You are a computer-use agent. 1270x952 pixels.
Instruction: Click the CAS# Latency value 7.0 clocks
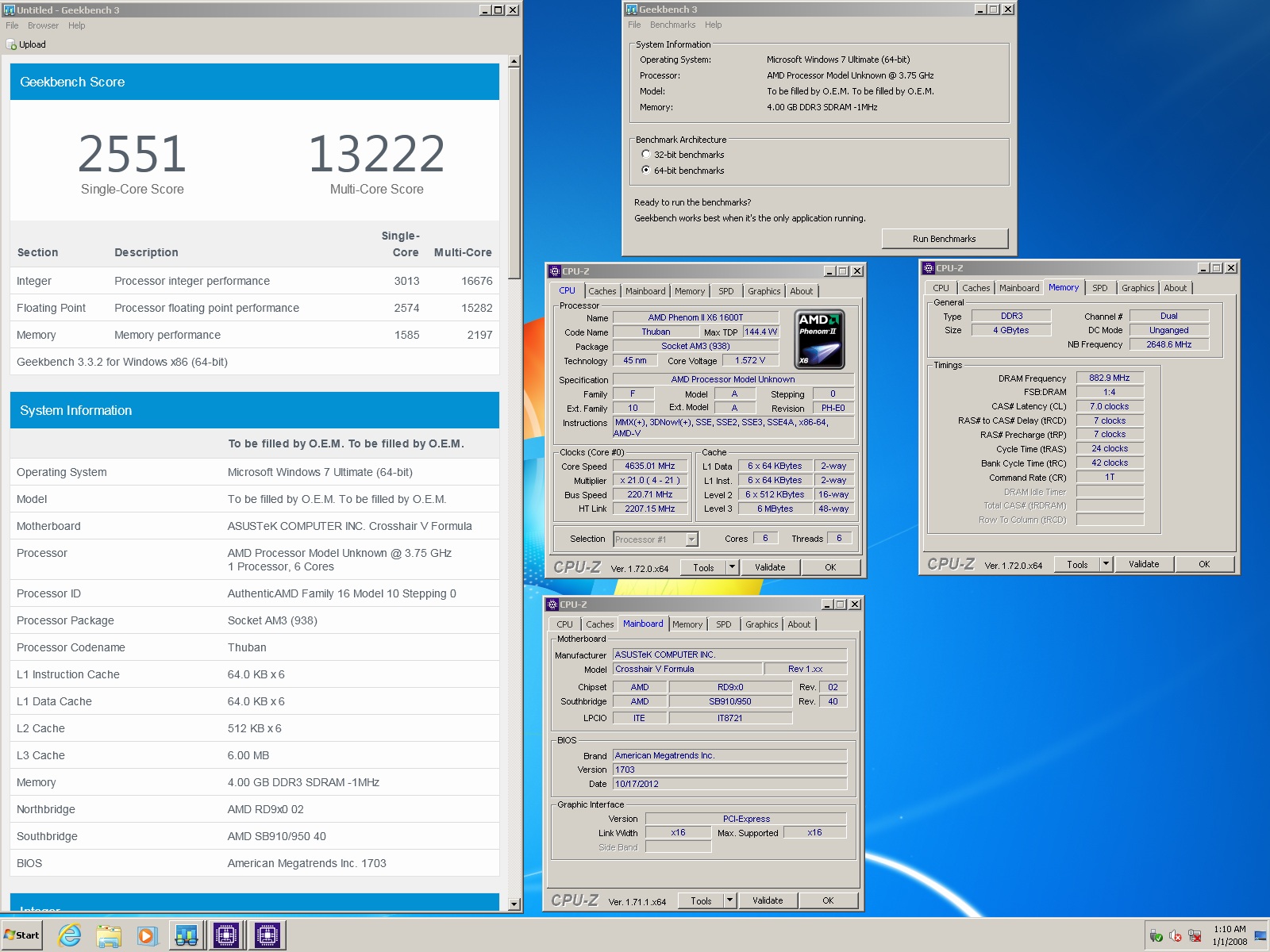click(1109, 407)
